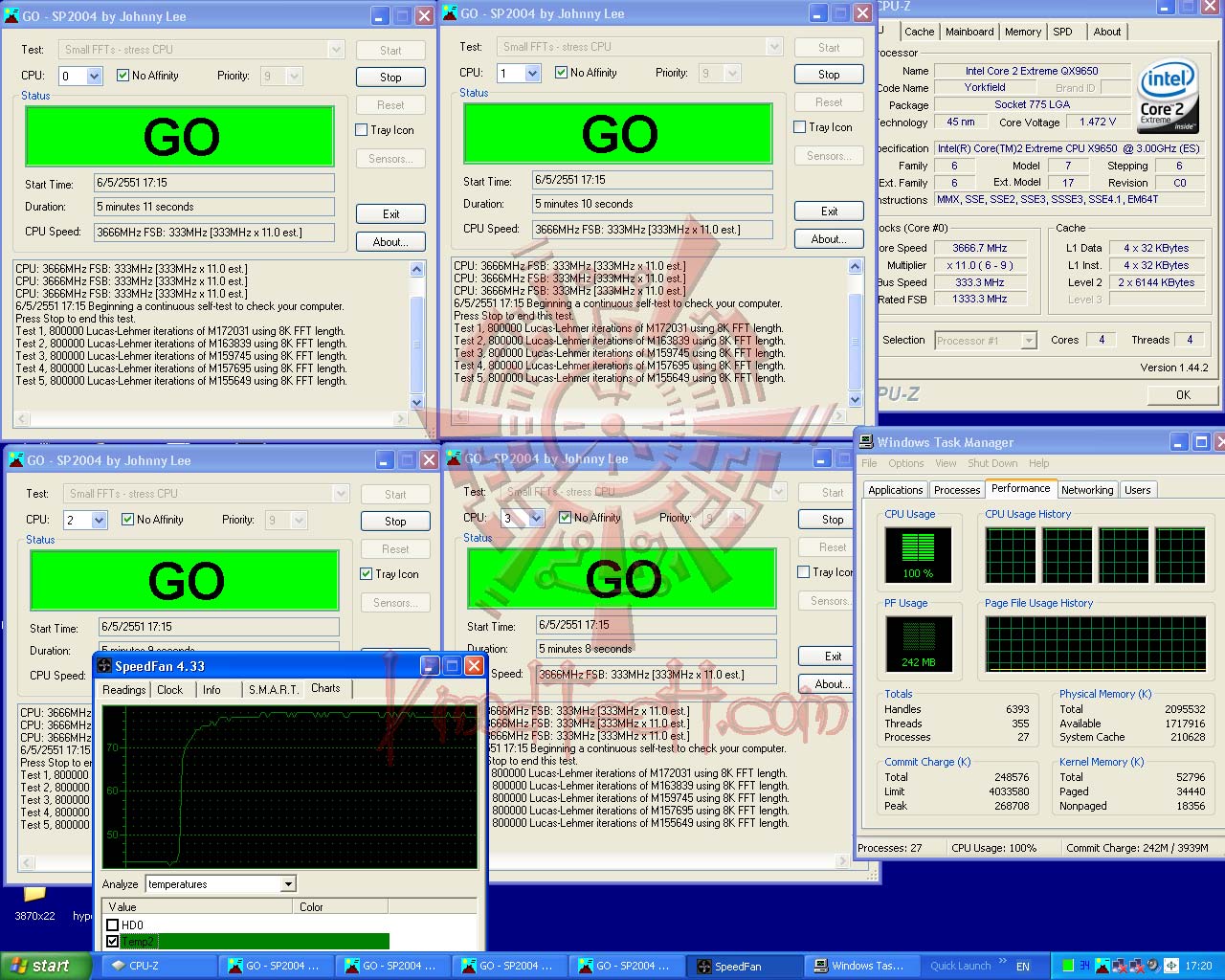Click the log scroll-up arrow in CPU 0 window
Screen dimensions: 1225x980
[x=416, y=270]
